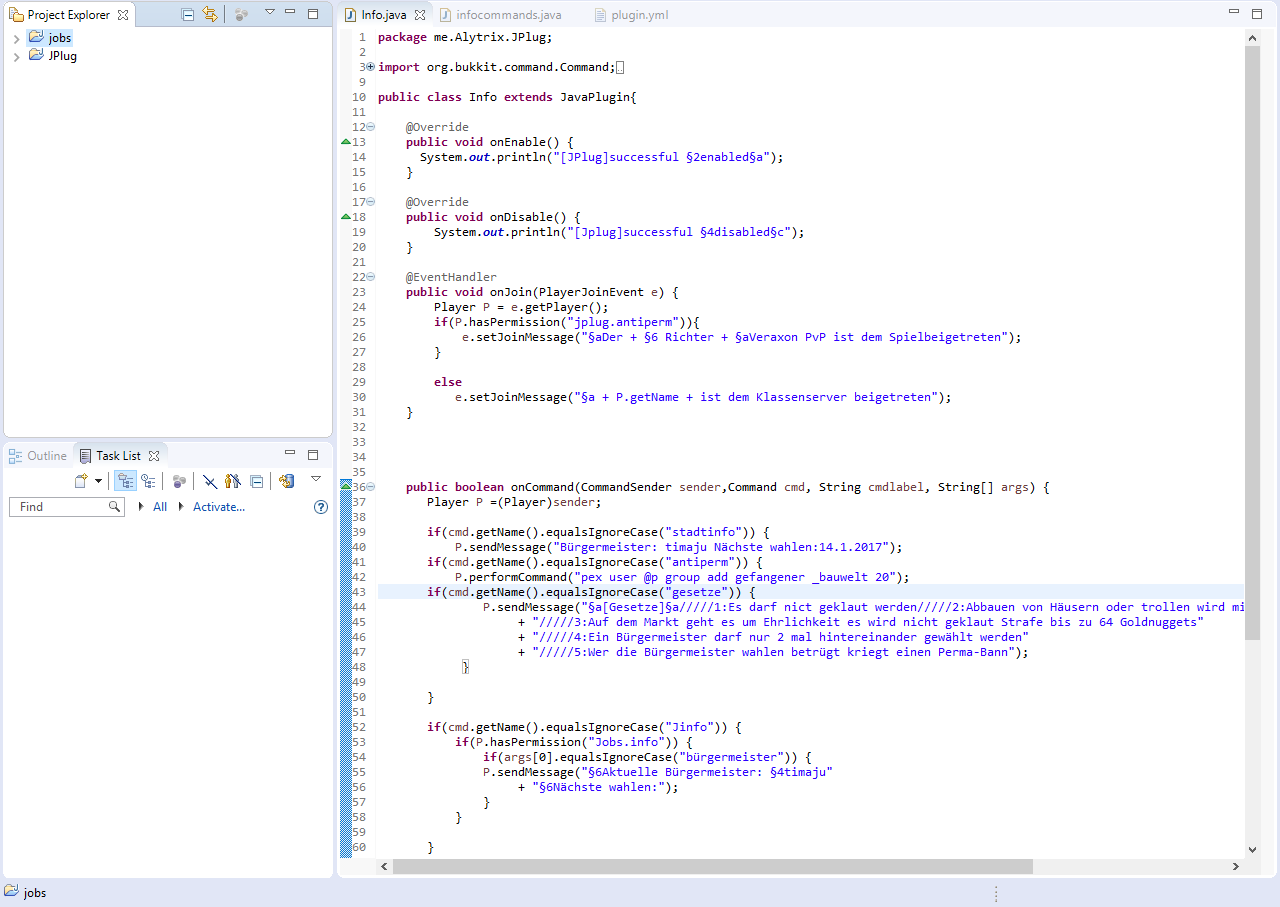Select the jobs project folder
This screenshot has height=907, width=1280.
pos(50,38)
